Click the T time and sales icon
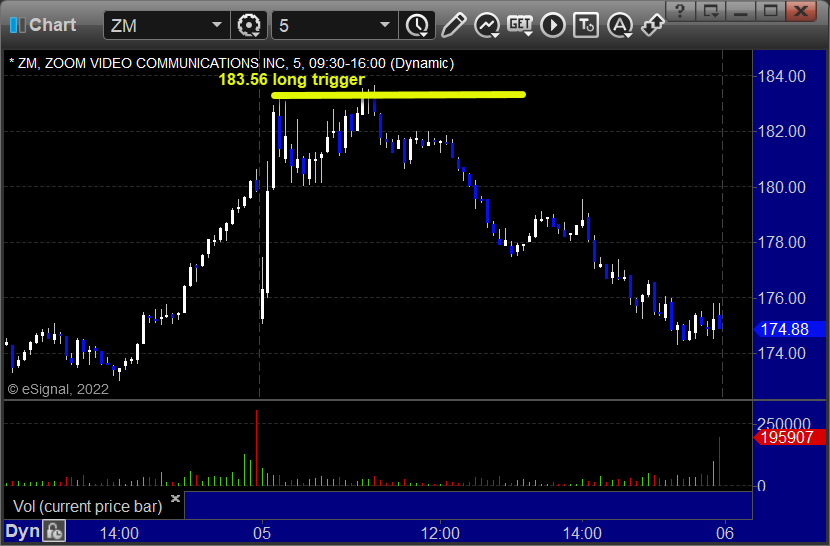 tap(586, 25)
